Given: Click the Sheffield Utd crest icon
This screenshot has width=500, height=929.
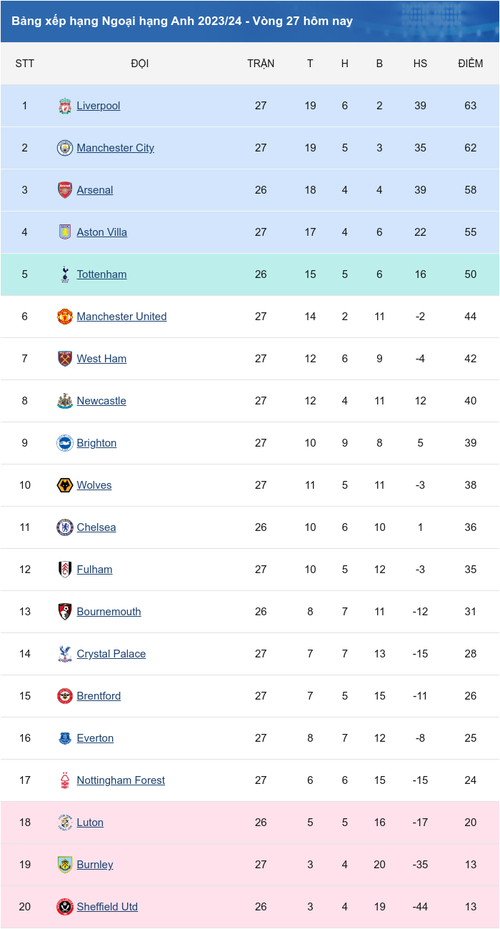Looking at the screenshot, I should tap(65, 907).
